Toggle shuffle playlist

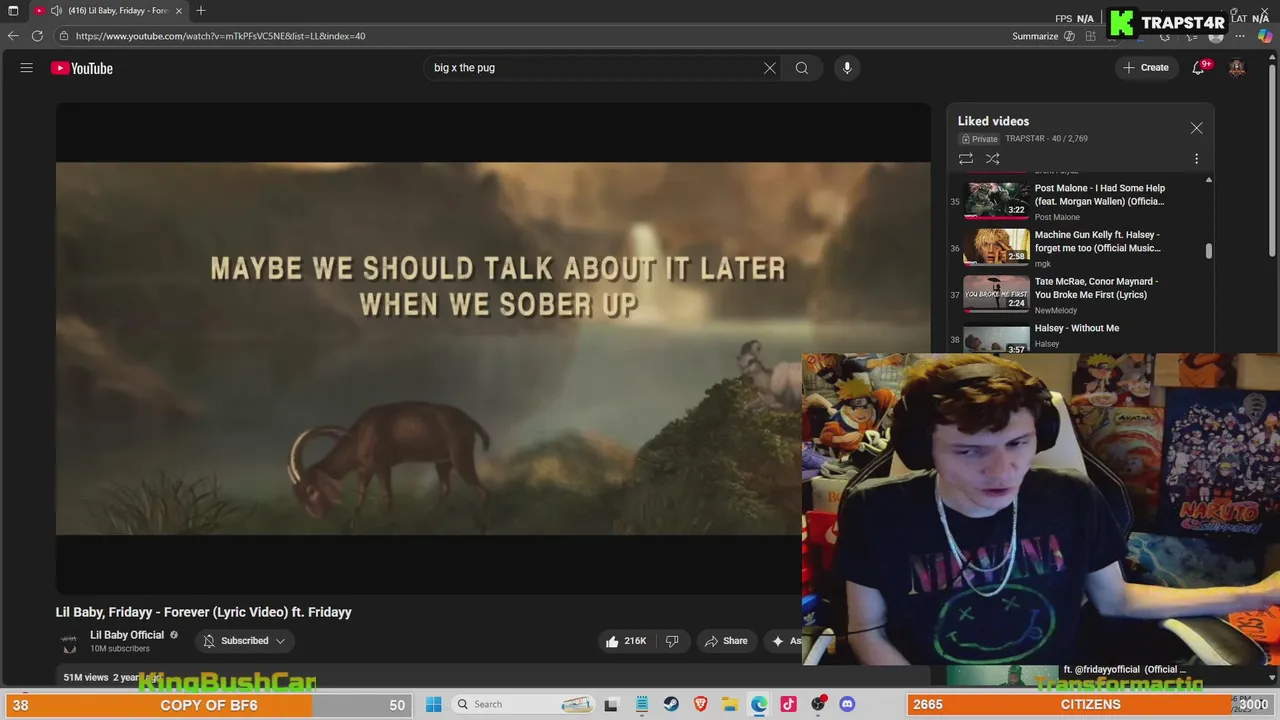[993, 159]
